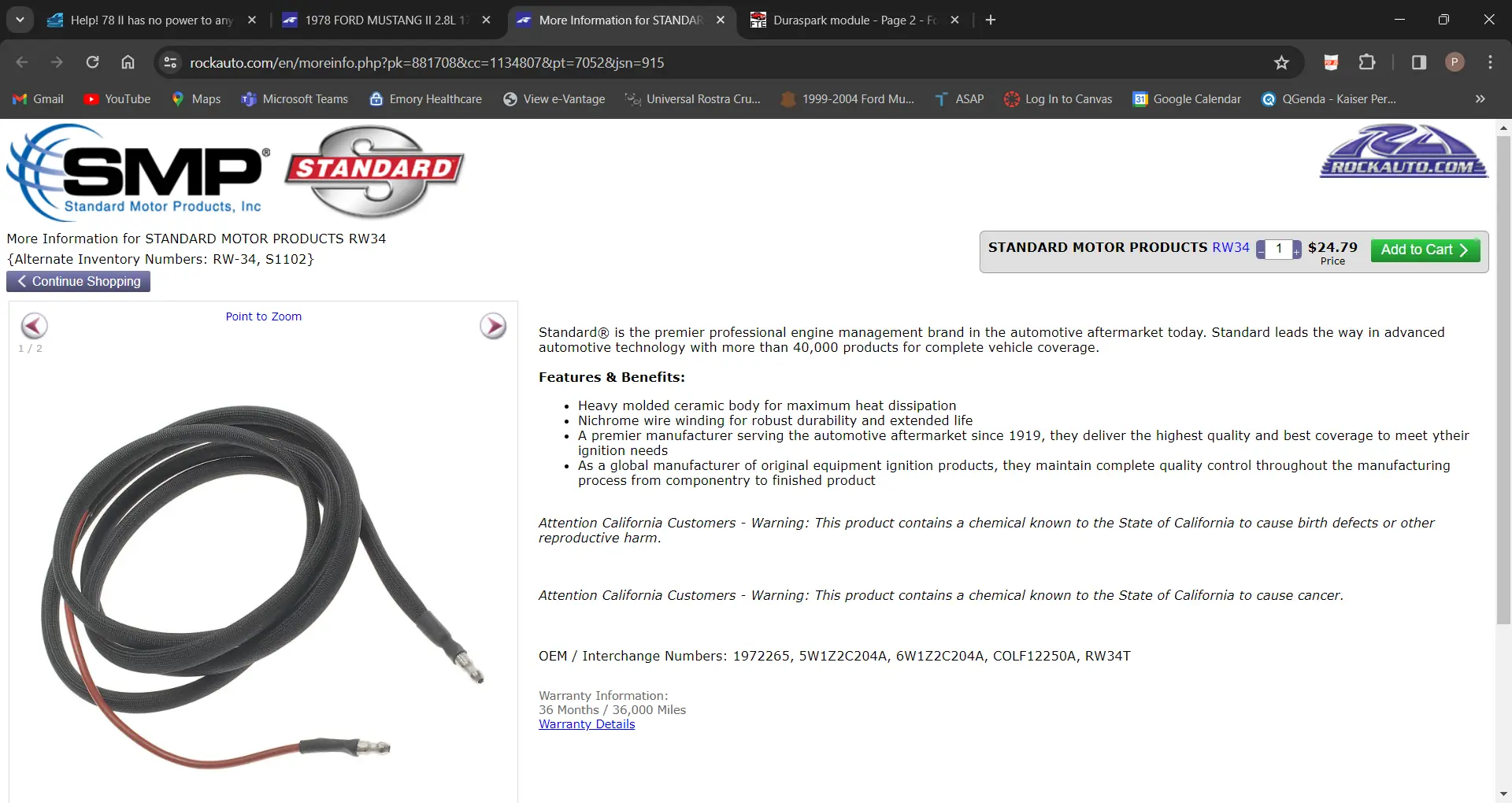The width and height of the screenshot is (1512, 803).
Task: Click the scrollbar down arrow
Action: 1503,794
